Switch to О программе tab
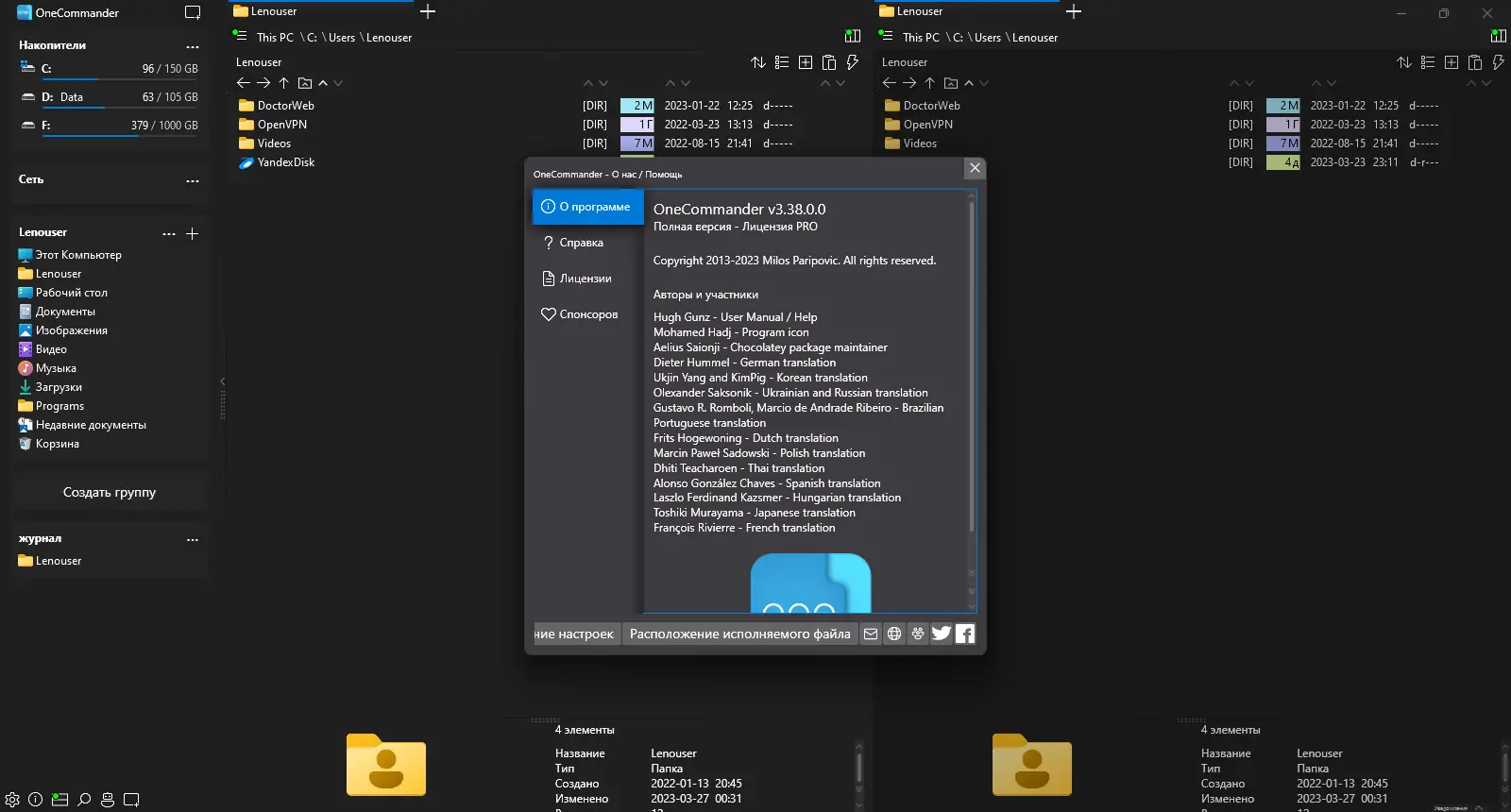This screenshot has width=1511, height=812. click(x=588, y=207)
